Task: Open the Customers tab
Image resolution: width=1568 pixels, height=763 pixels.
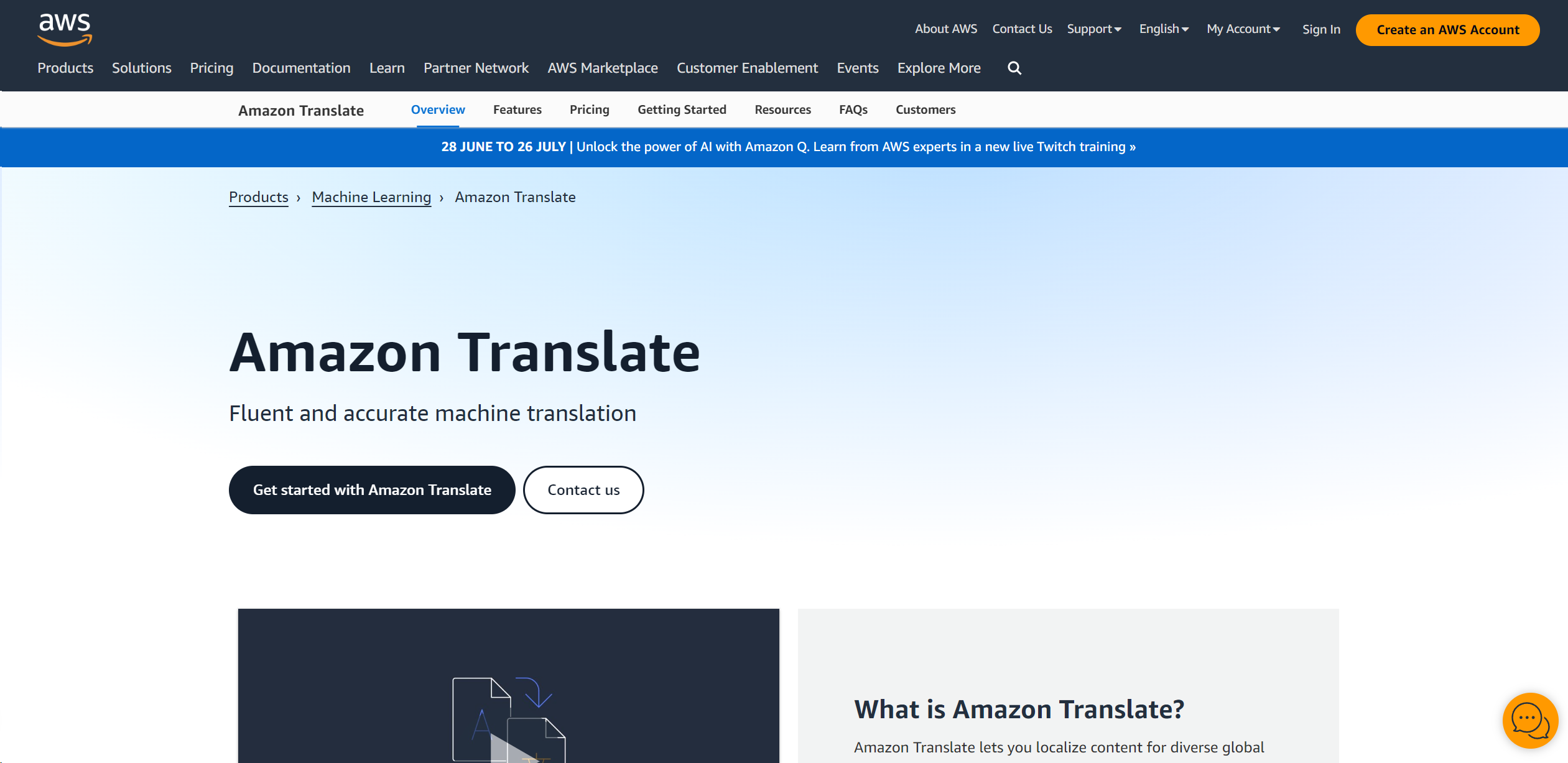Action: point(925,109)
